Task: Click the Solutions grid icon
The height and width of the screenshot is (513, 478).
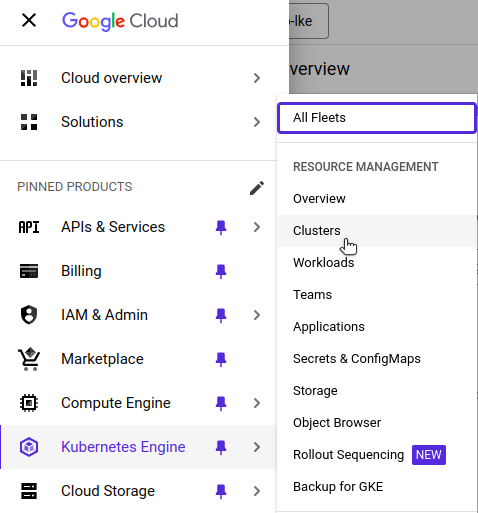Action: pos(29,122)
